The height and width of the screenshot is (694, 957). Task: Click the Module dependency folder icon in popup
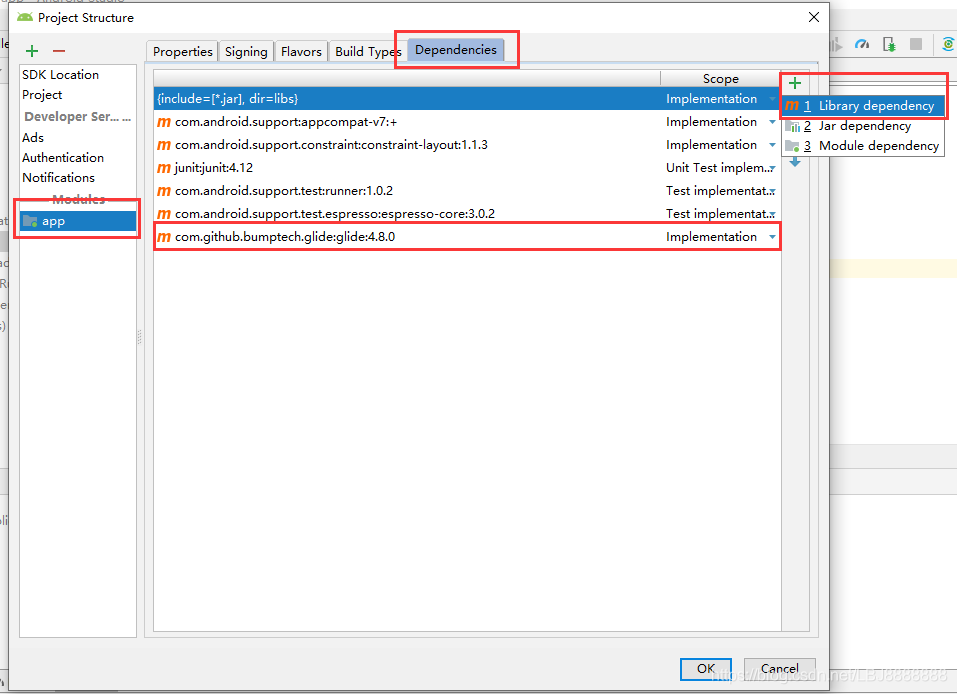point(792,146)
